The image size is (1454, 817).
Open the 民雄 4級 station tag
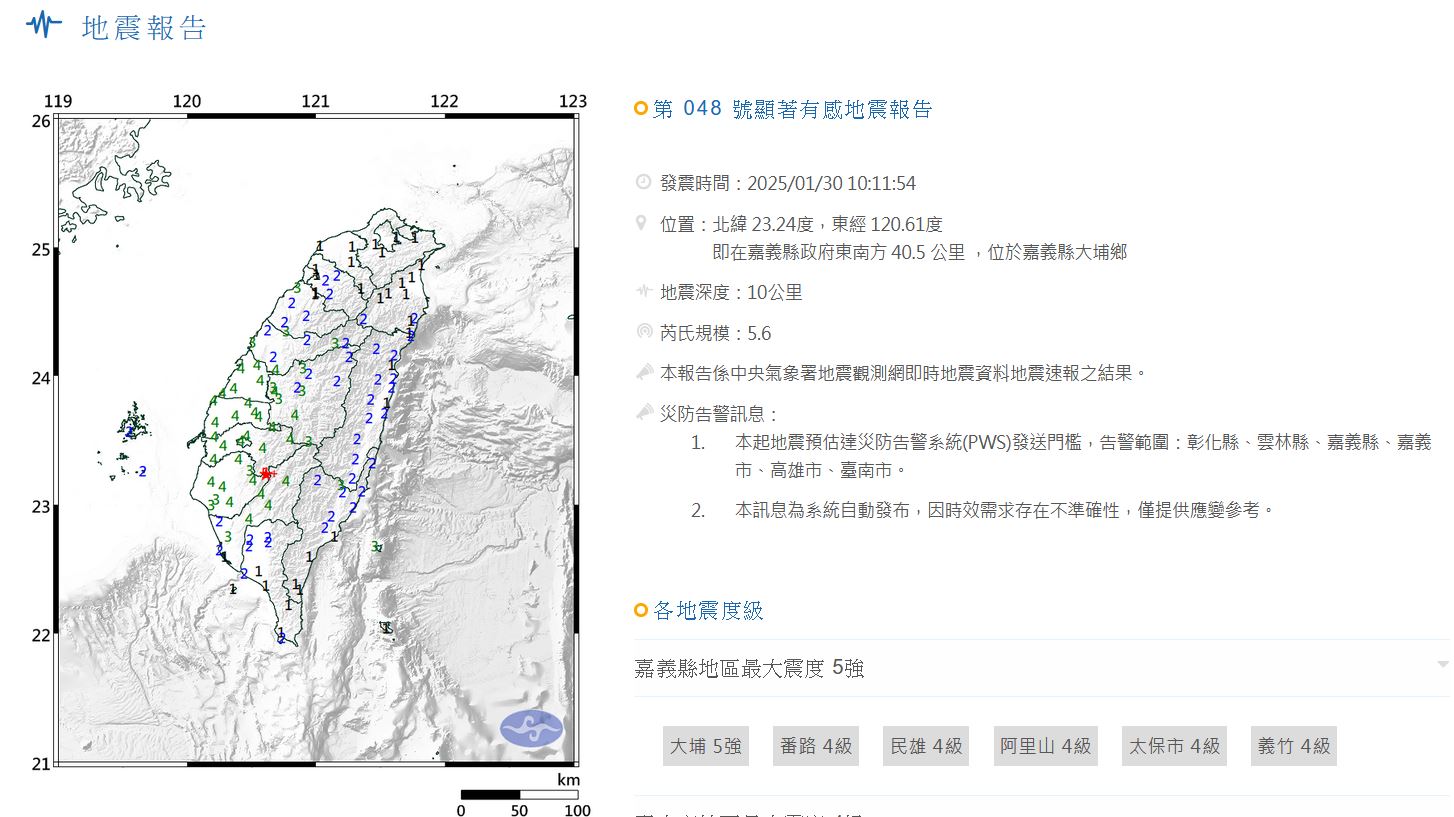926,746
